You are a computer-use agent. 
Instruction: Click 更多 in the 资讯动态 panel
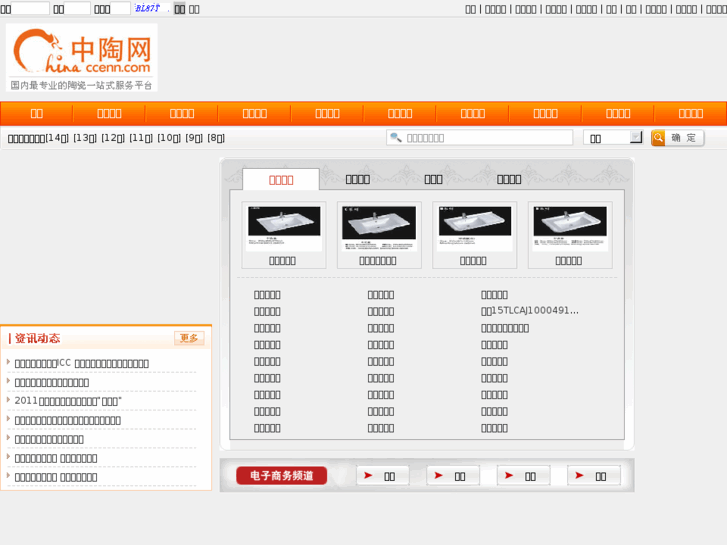click(x=189, y=338)
